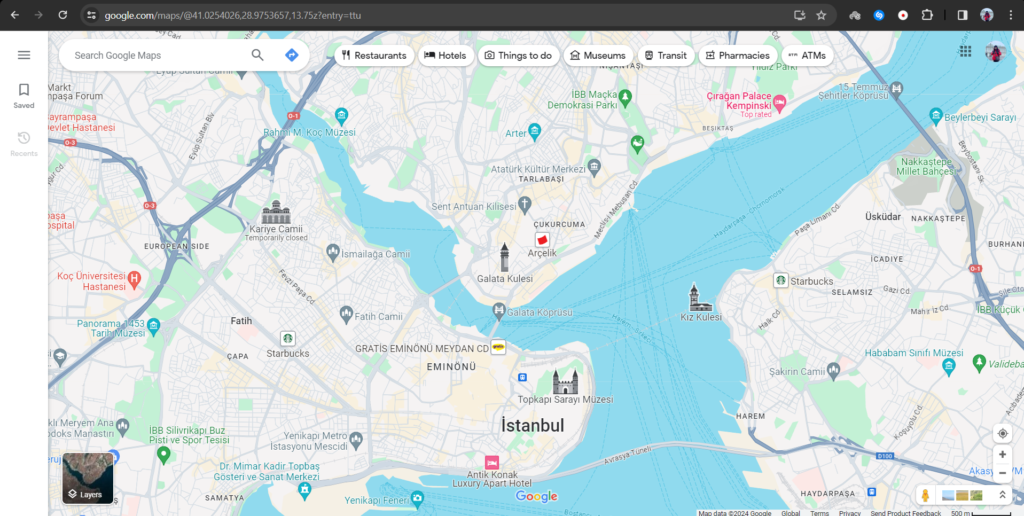Select the Arçelik store marker
The height and width of the screenshot is (516, 1024).
click(542, 239)
